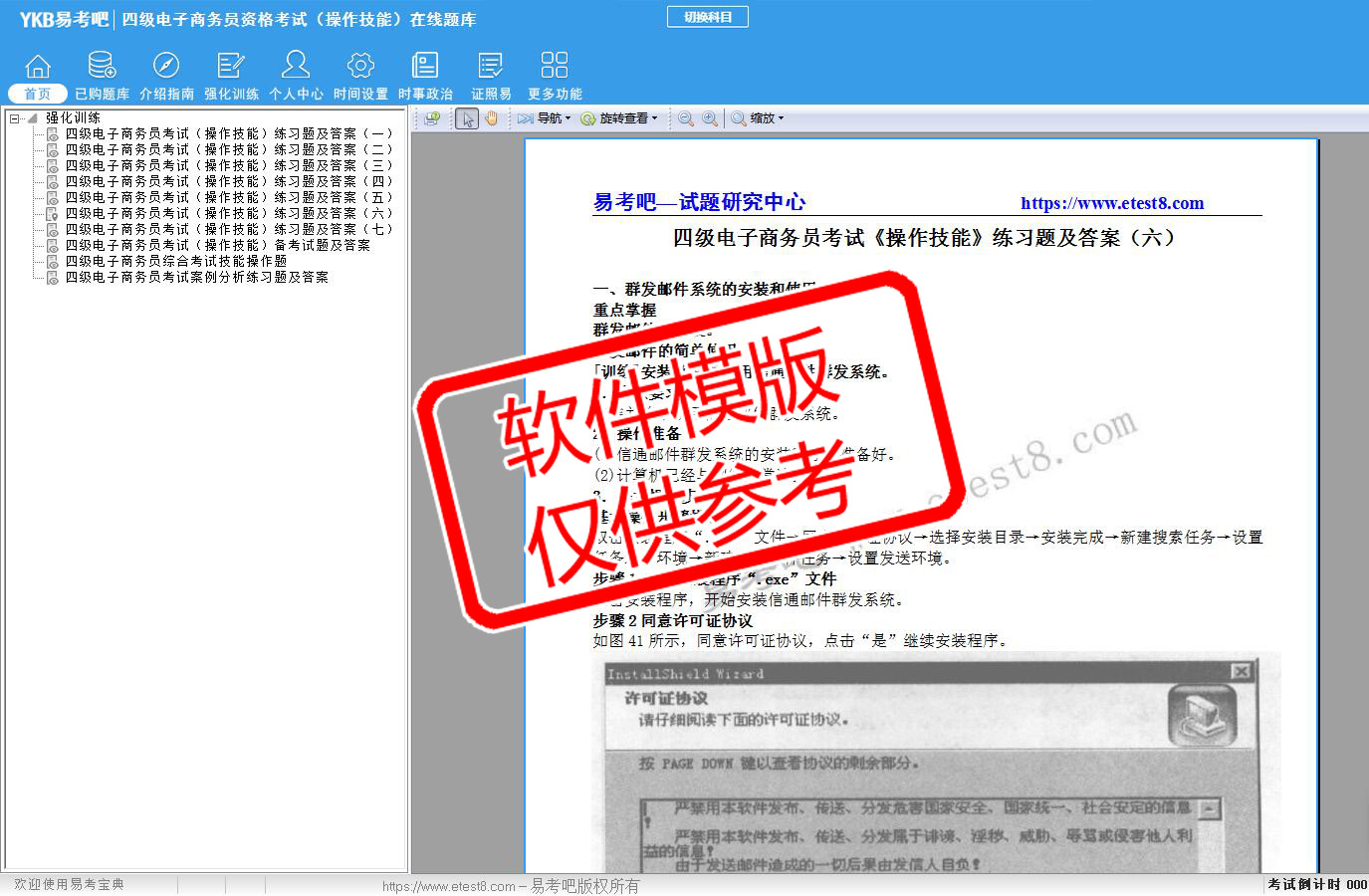Go to 首页 home icon

pos(38,77)
